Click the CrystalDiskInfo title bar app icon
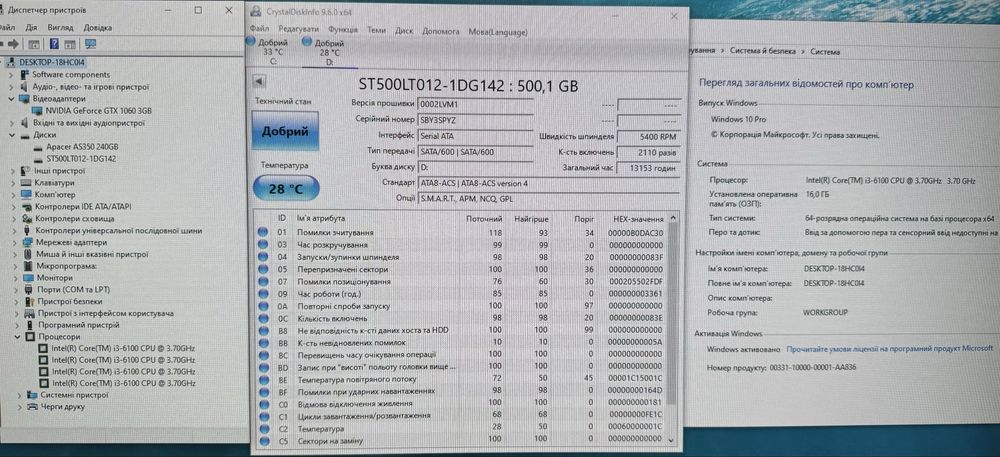1000x457 pixels. (256, 12)
